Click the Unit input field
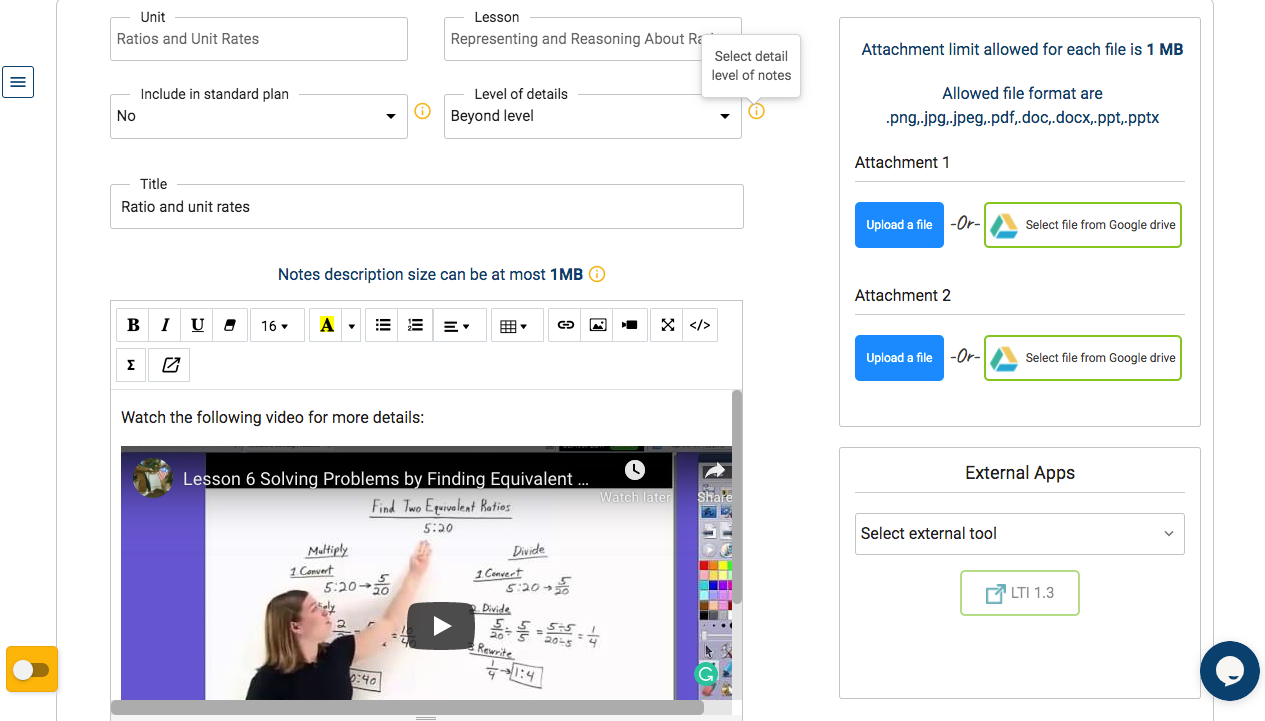 point(259,39)
